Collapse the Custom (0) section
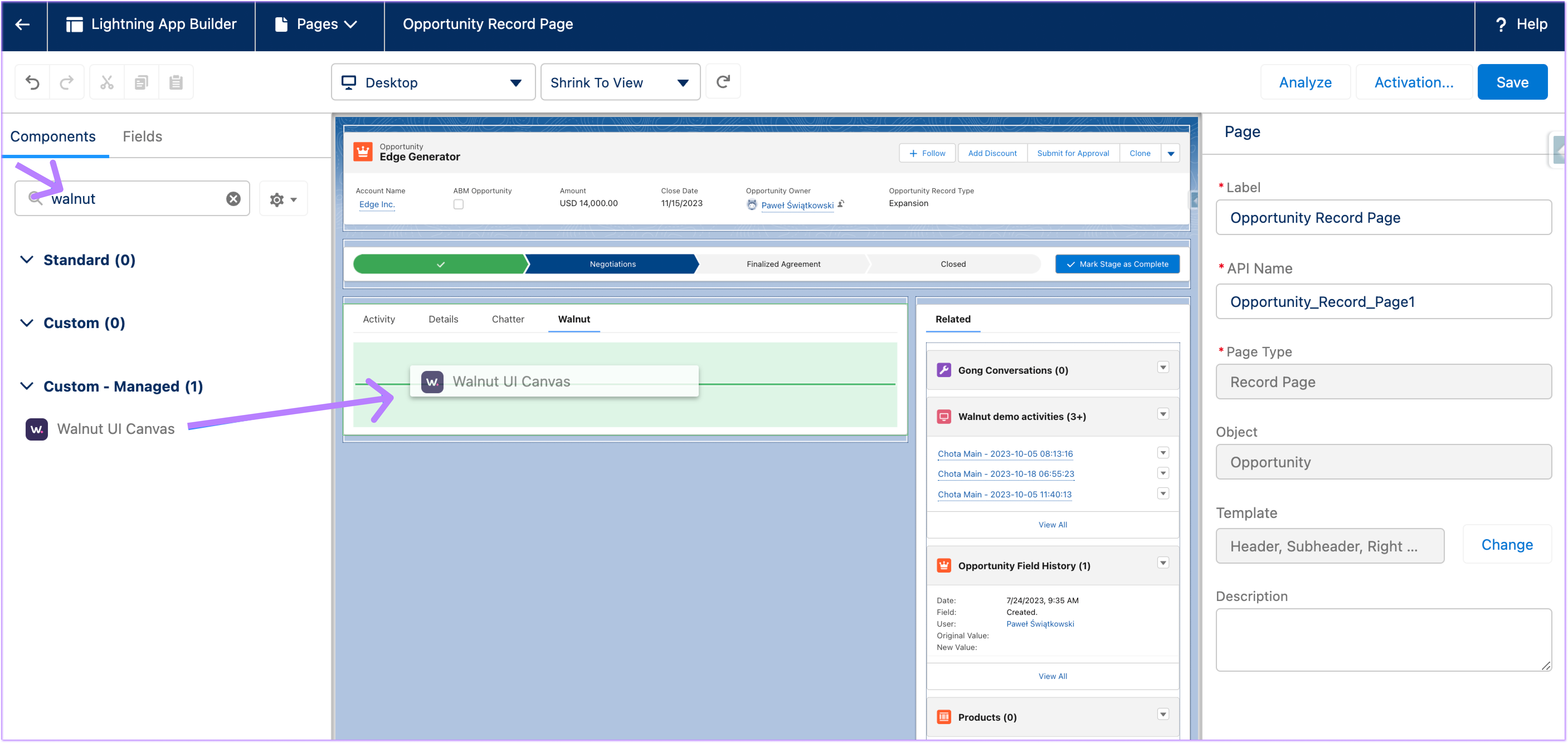The height and width of the screenshot is (743, 1568). pos(27,323)
